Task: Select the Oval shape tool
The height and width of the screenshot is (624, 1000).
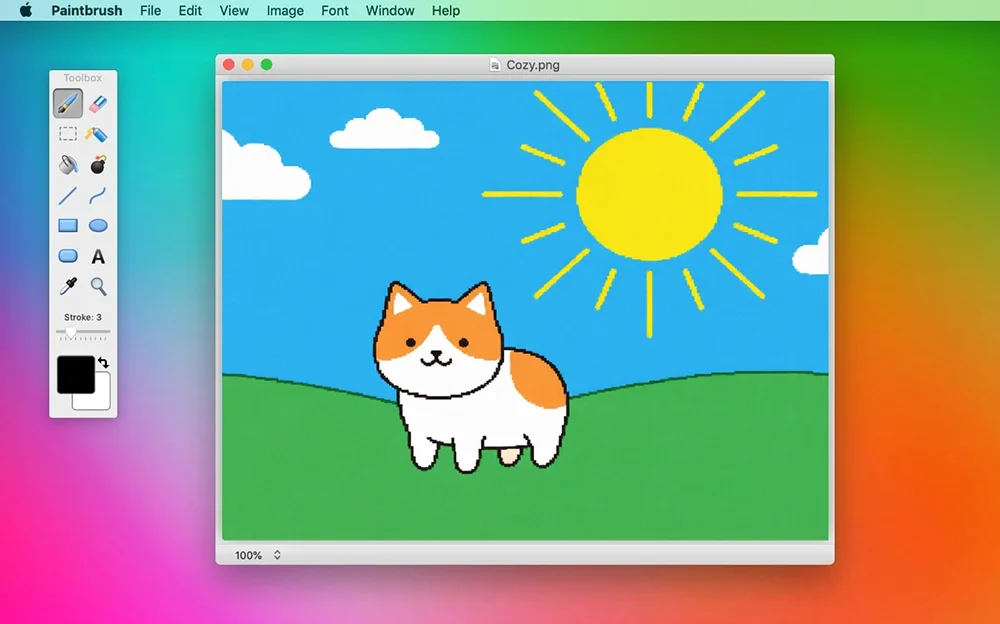Action: pyautogui.click(x=98, y=225)
